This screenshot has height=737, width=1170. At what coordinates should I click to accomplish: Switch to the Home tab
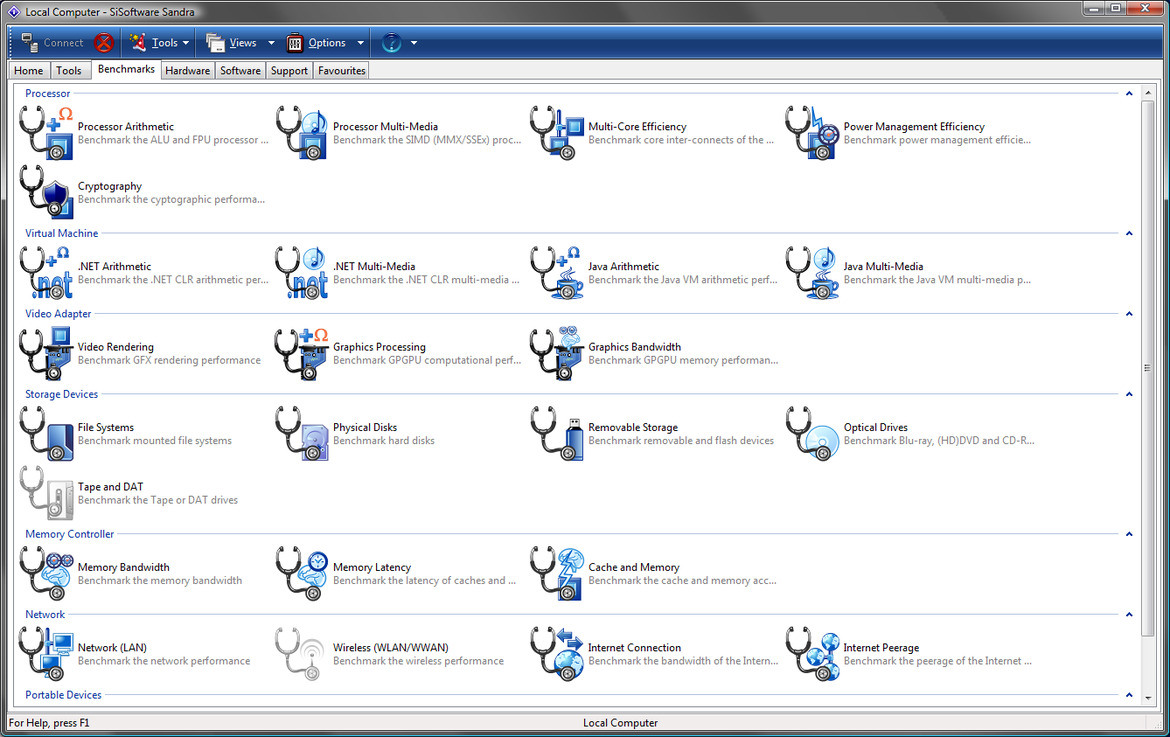point(28,70)
